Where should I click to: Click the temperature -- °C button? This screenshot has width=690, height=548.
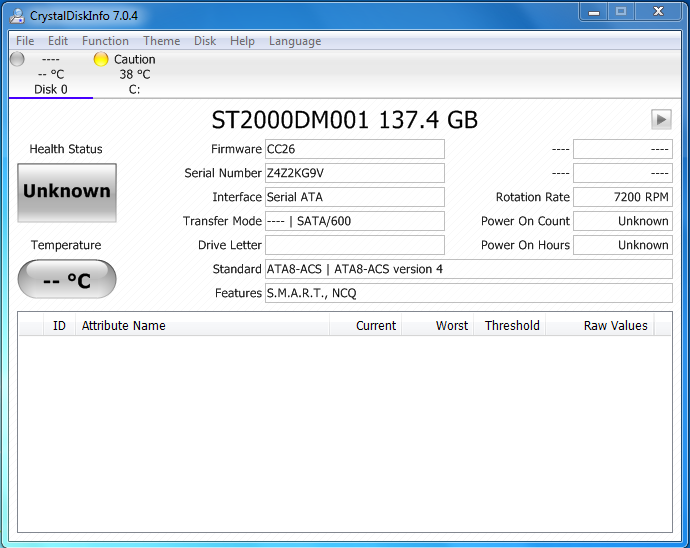(x=67, y=279)
